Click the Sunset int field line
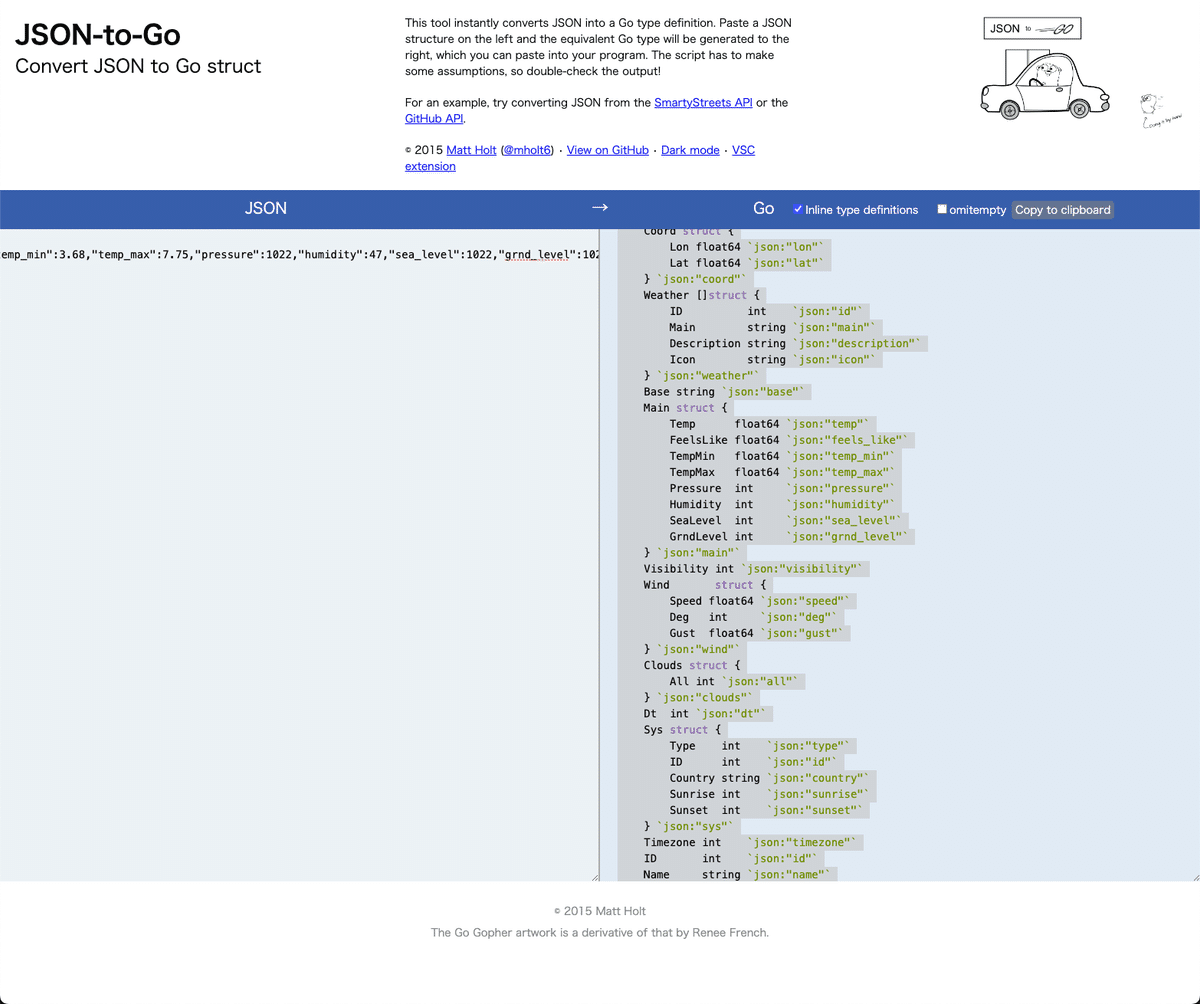Viewport: 1200px width, 1004px height. [x=767, y=810]
